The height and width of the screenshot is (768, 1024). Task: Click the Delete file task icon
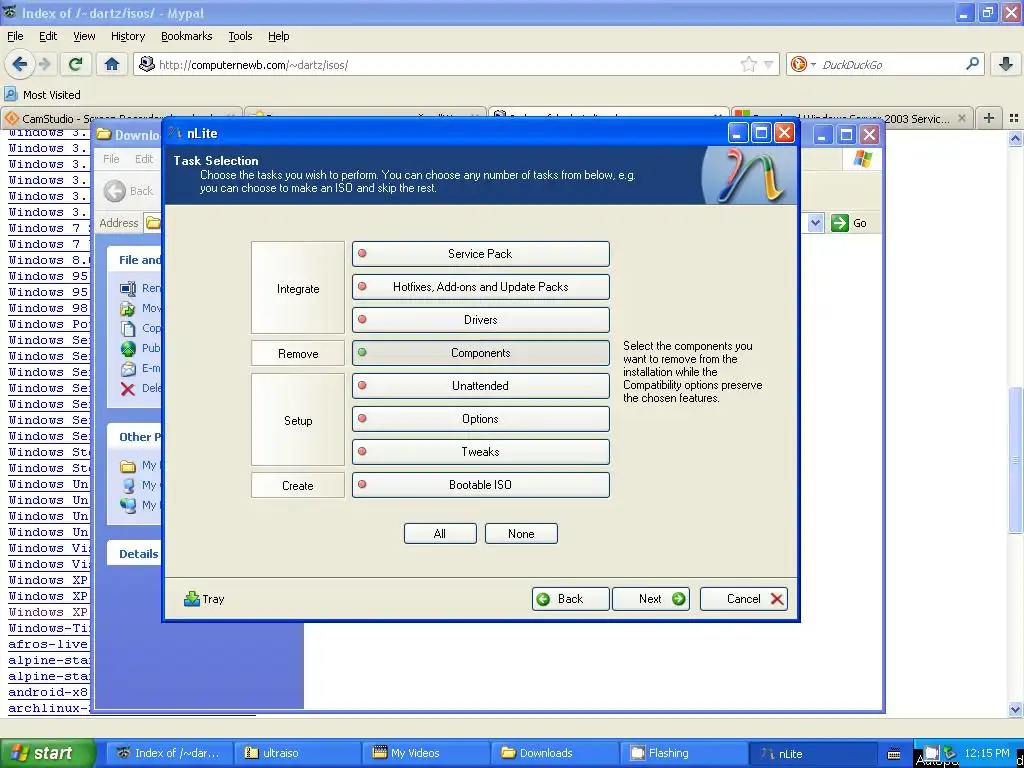[x=128, y=389]
